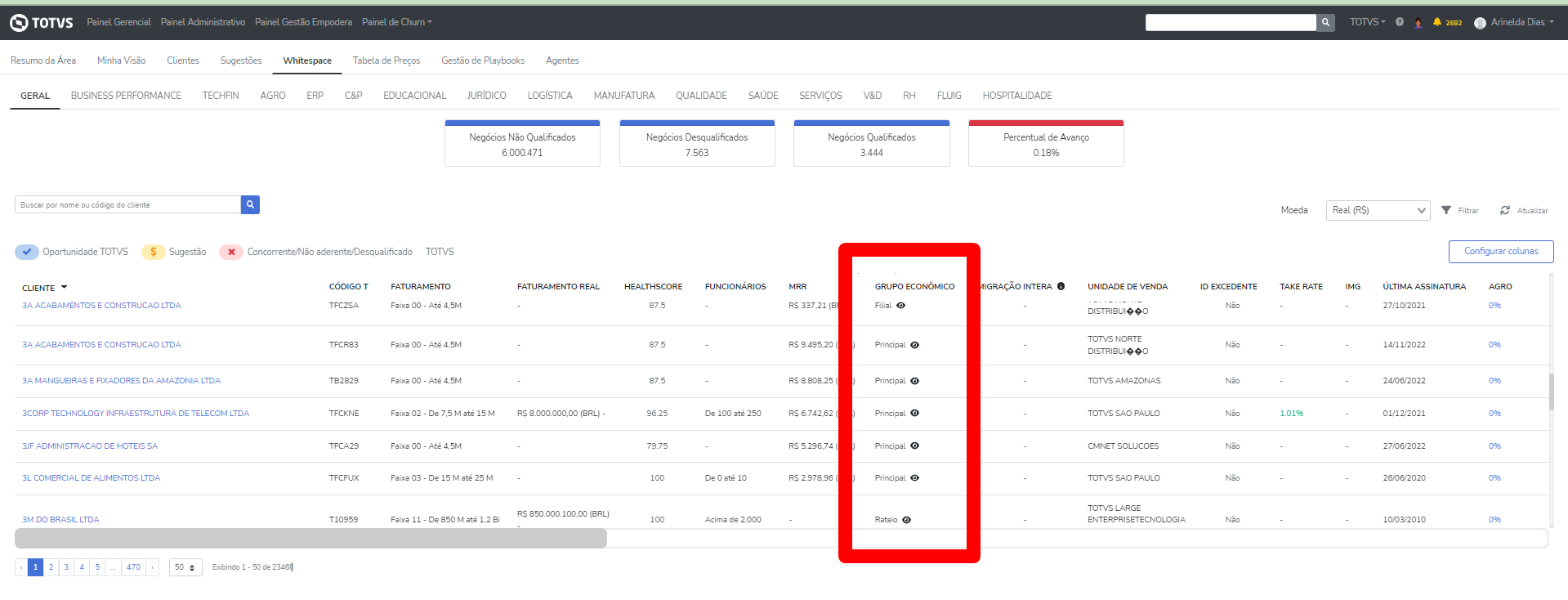Click the Filtrar label
The image size is (1568, 600).
(x=1468, y=211)
